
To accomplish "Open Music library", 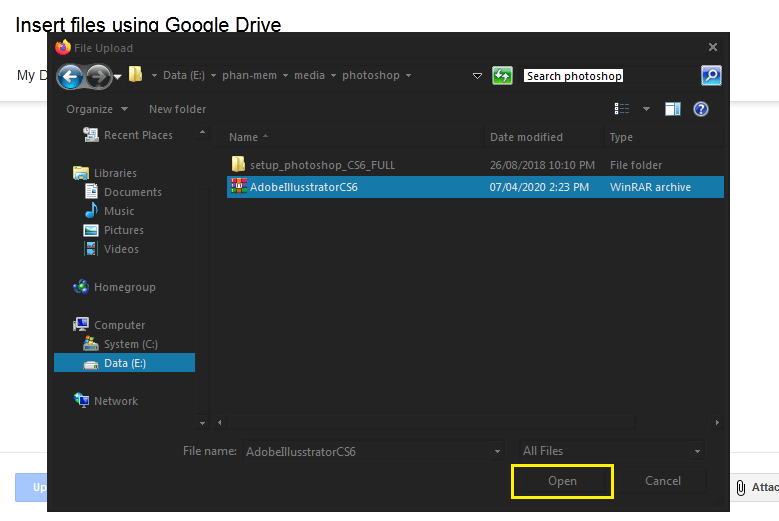I will [x=109, y=211].
